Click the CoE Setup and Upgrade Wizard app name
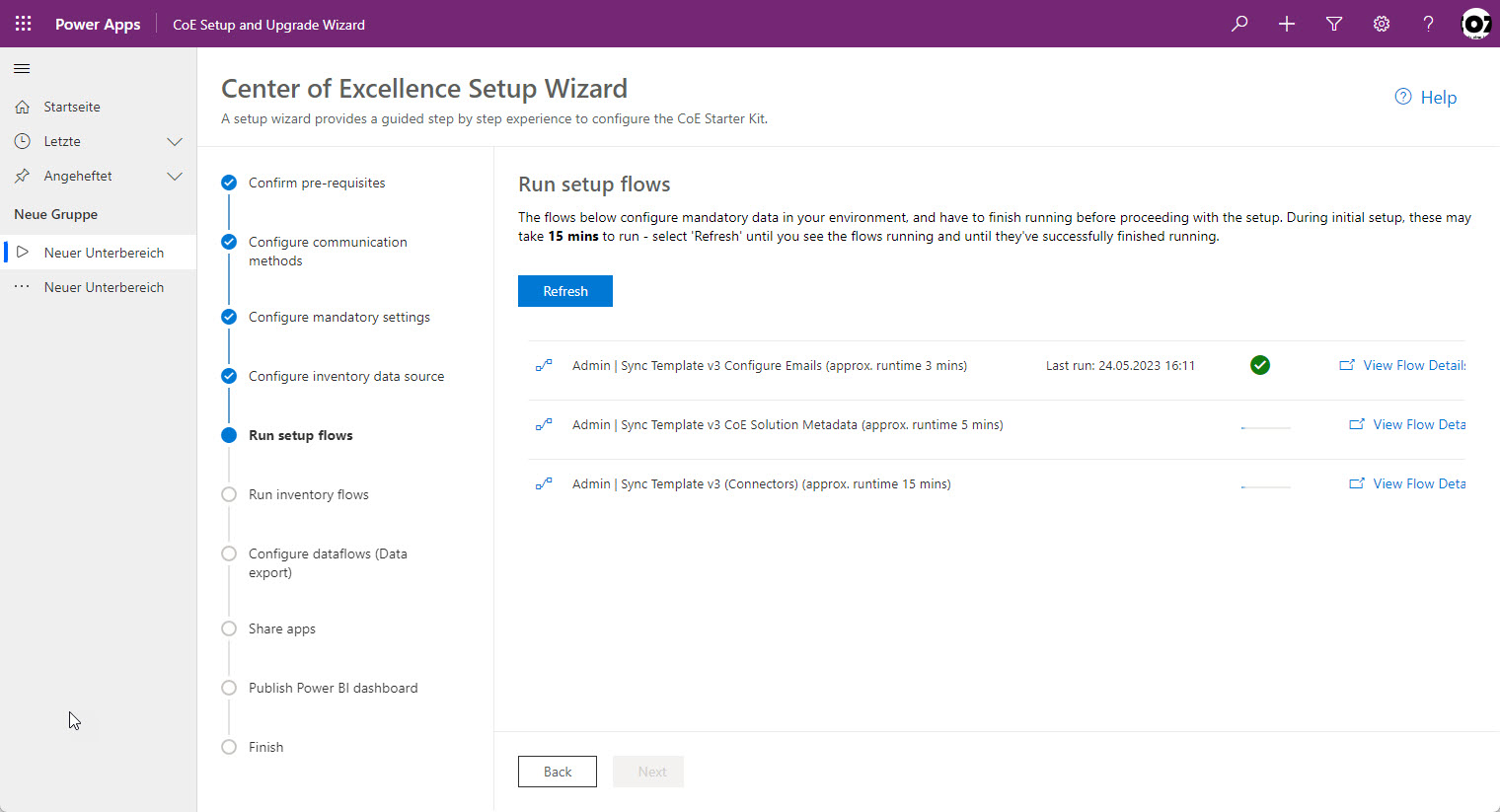Image resolution: width=1500 pixels, height=812 pixels. (268, 25)
